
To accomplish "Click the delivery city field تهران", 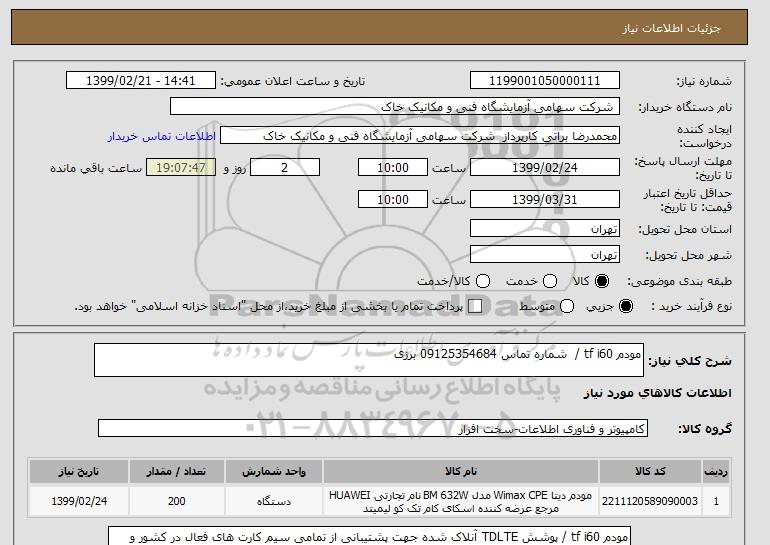I will [545, 254].
